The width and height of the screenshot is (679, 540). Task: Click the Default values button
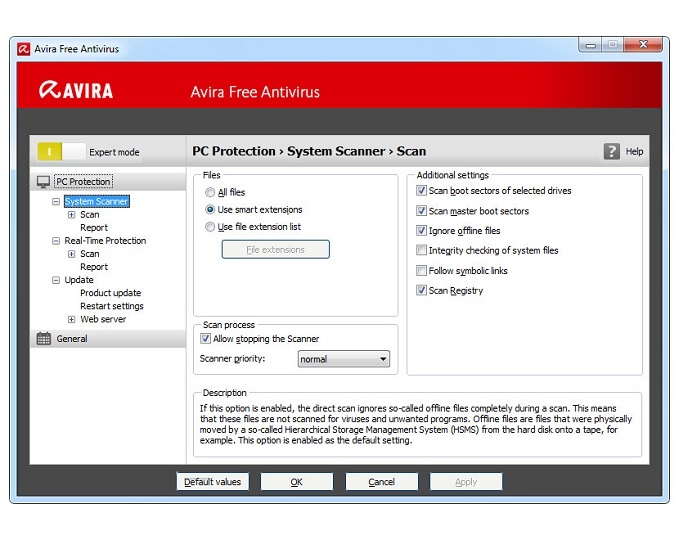212,482
